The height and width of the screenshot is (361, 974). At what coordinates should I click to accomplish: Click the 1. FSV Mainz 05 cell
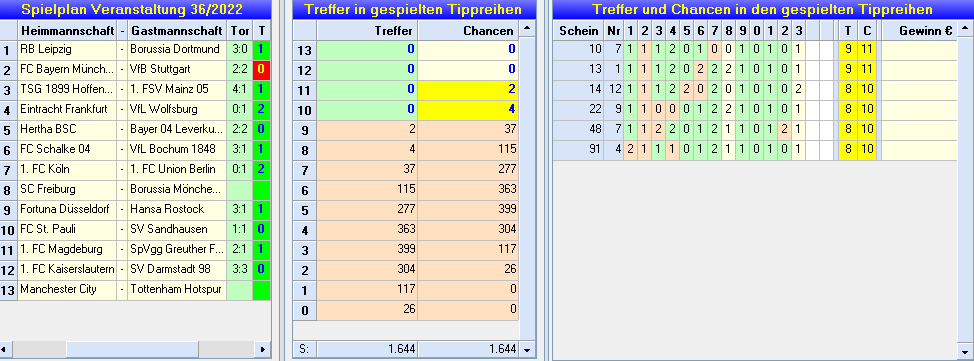coord(177,89)
